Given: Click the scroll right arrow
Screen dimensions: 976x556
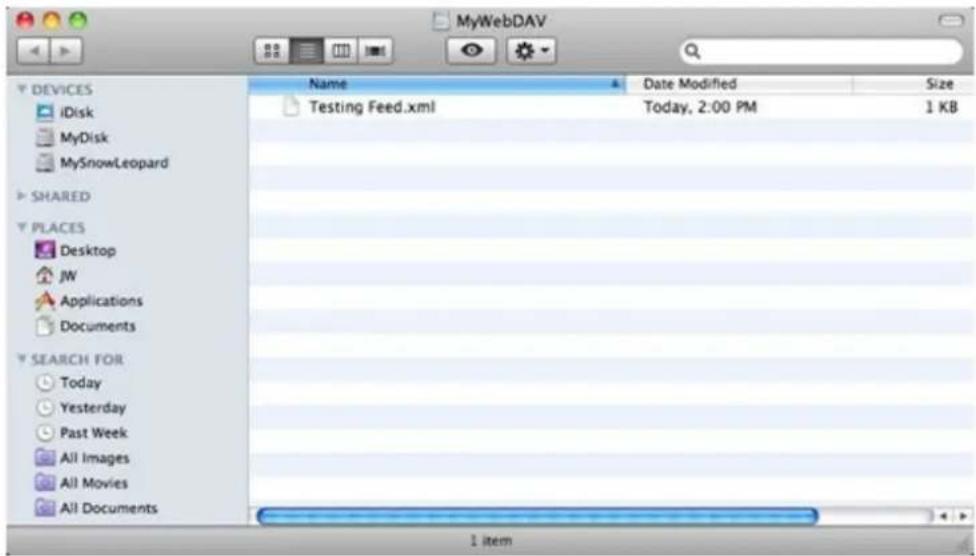Looking at the screenshot, I should (962, 516).
